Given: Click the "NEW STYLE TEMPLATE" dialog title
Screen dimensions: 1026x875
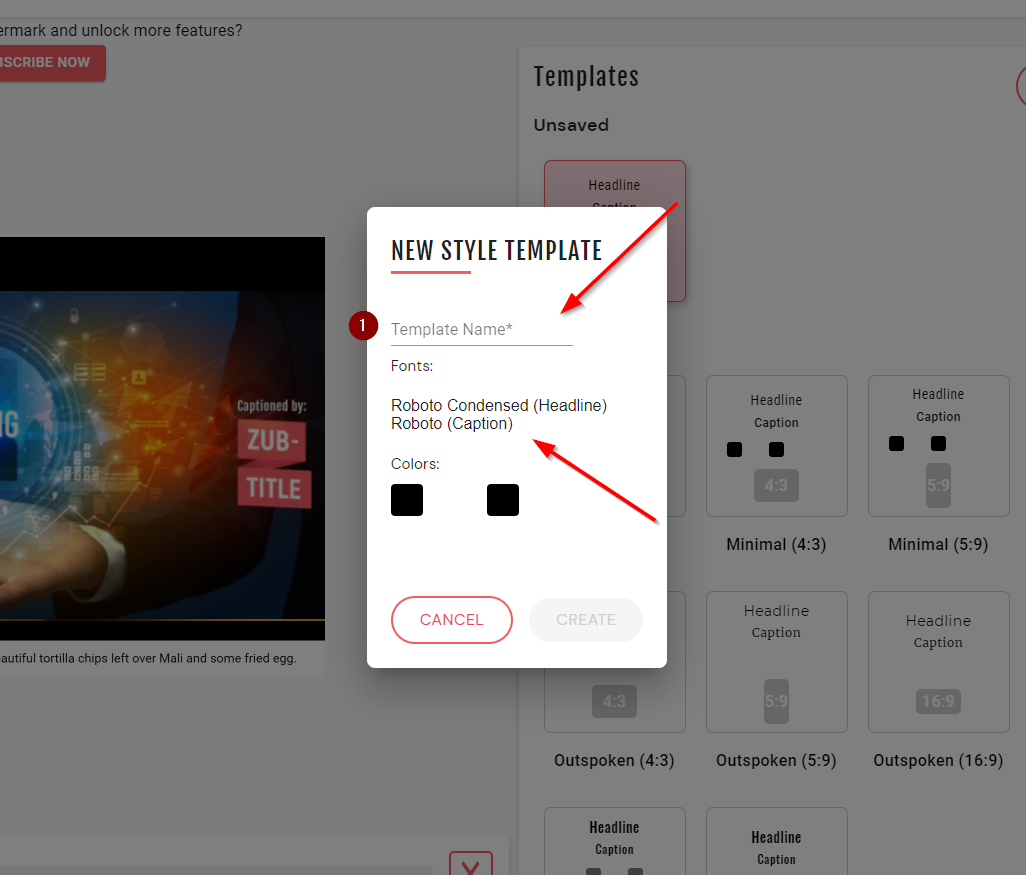Looking at the screenshot, I should tap(497, 251).
